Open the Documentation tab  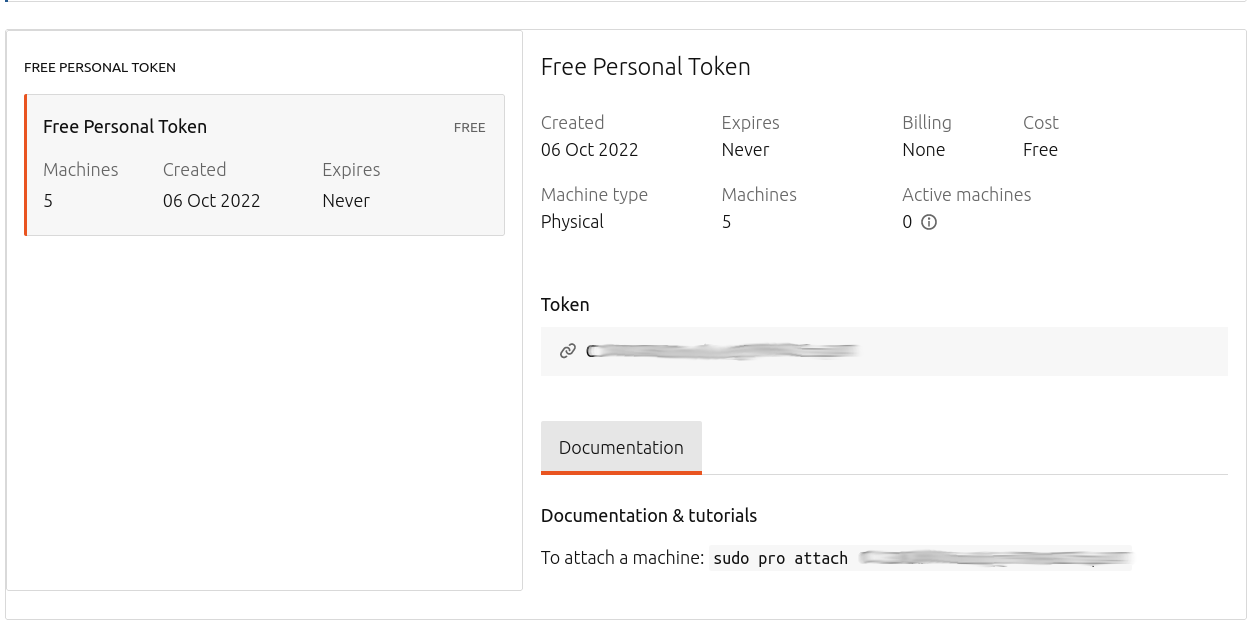coord(621,447)
